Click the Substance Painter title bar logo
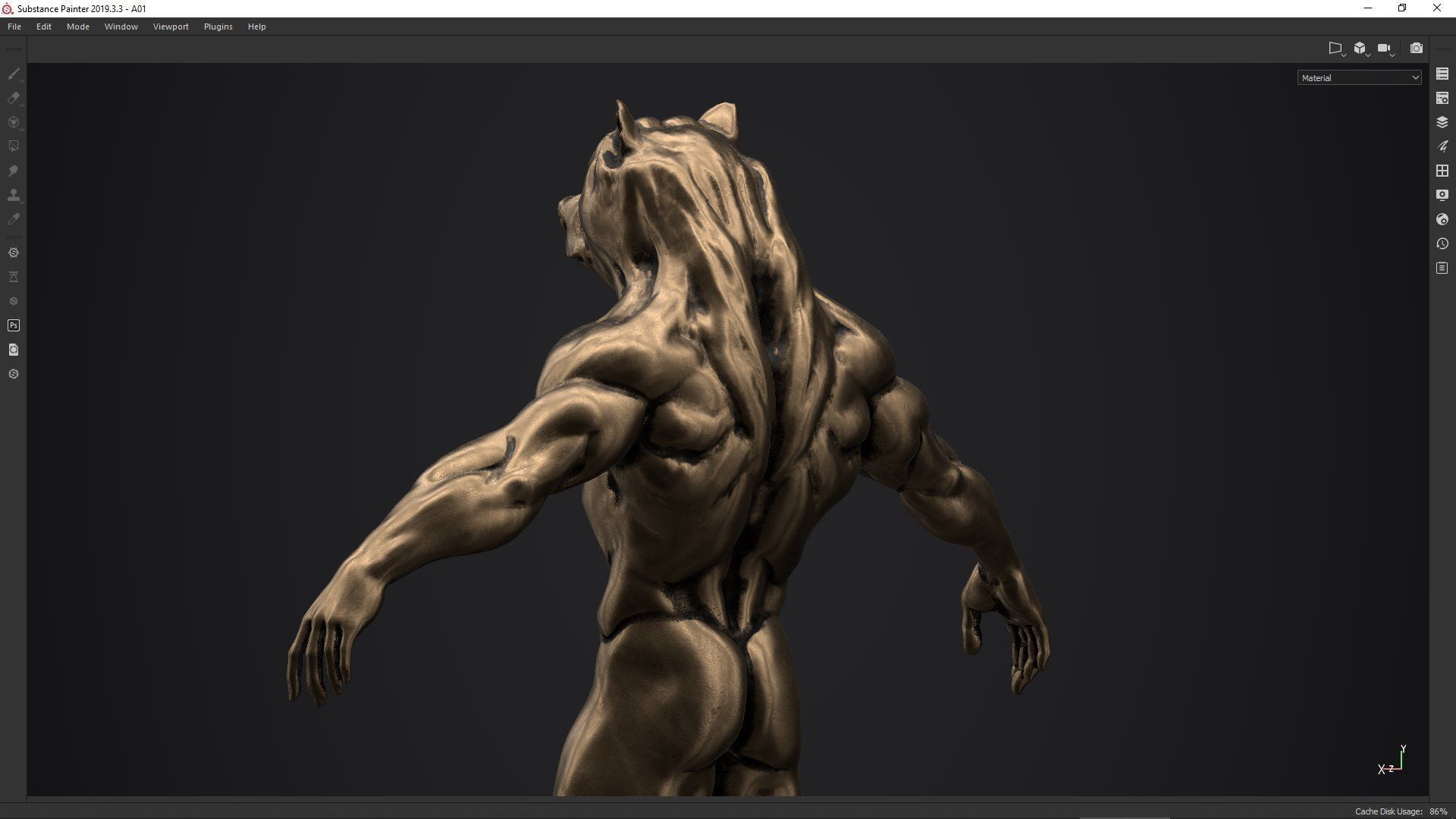Image resolution: width=1456 pixels, height=819 pixels. (x=8, y=8)
